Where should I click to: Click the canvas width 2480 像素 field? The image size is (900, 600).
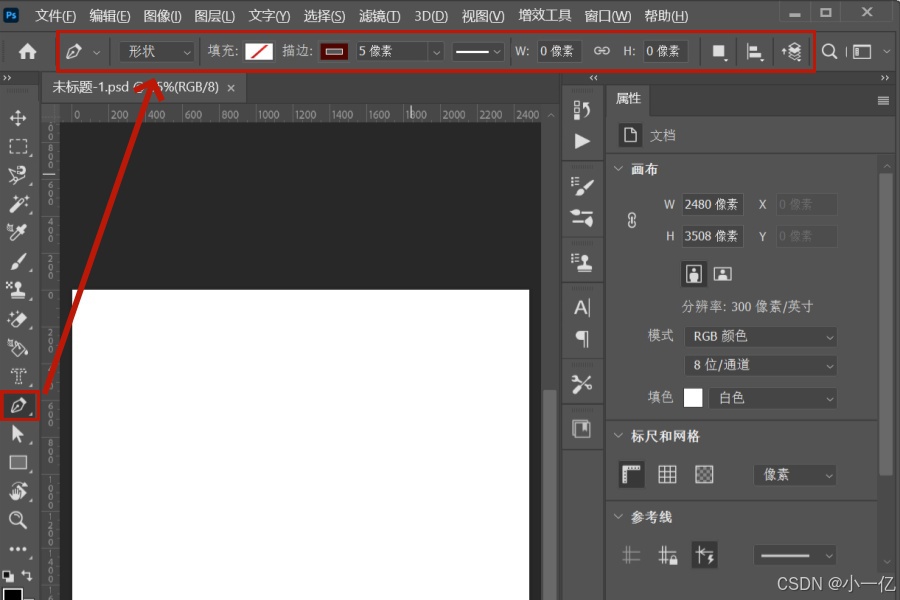712,204
